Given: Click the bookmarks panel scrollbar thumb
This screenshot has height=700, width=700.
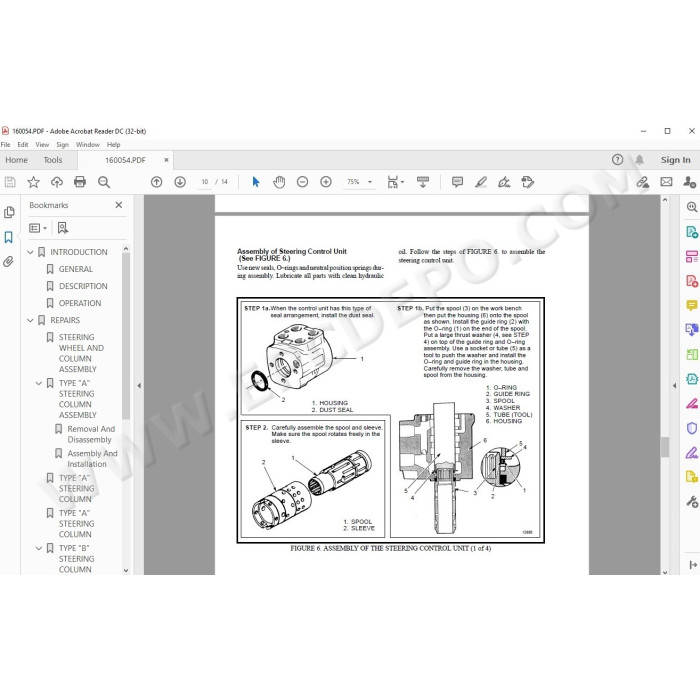Looking at the screenshot, I should click(x=125, y=336).
